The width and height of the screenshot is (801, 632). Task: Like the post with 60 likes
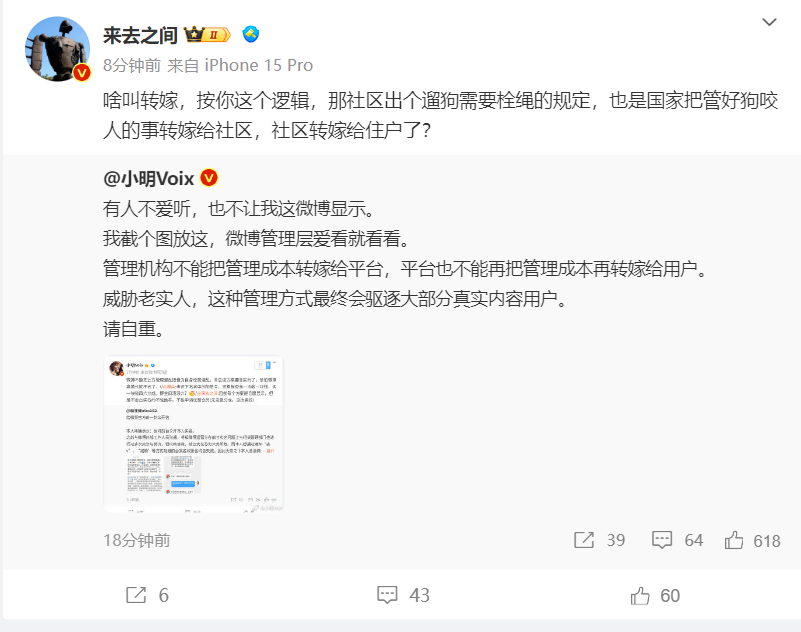pyautogui.click(x=655, y=595)
